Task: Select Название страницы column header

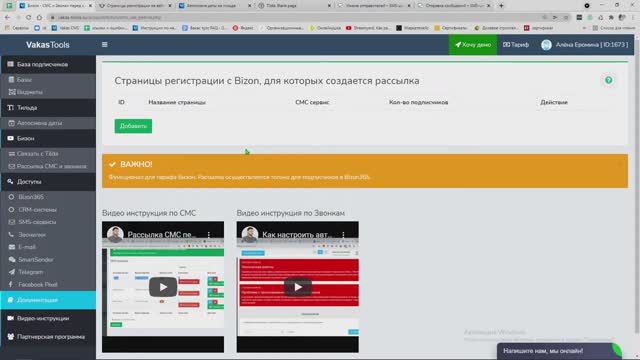Action: 177,102
